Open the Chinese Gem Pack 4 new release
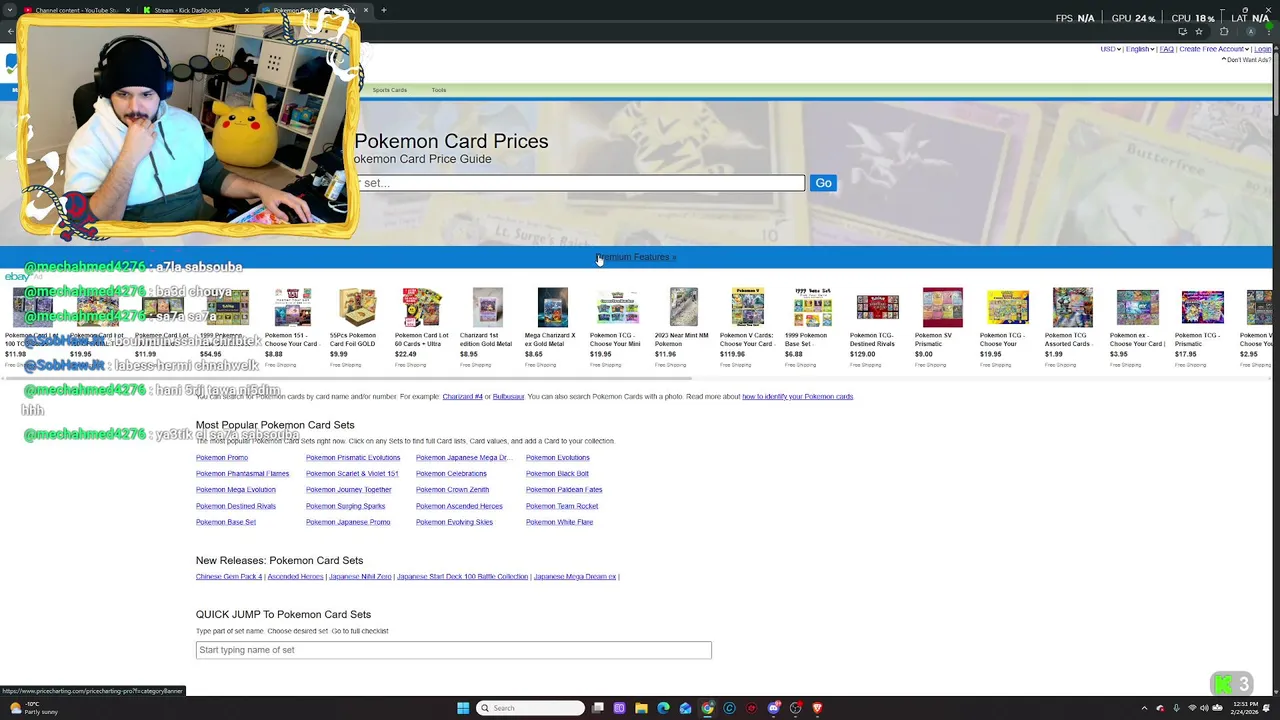Image resolution: width=1280 pixels, height=720 pixels. click(229, 577)
